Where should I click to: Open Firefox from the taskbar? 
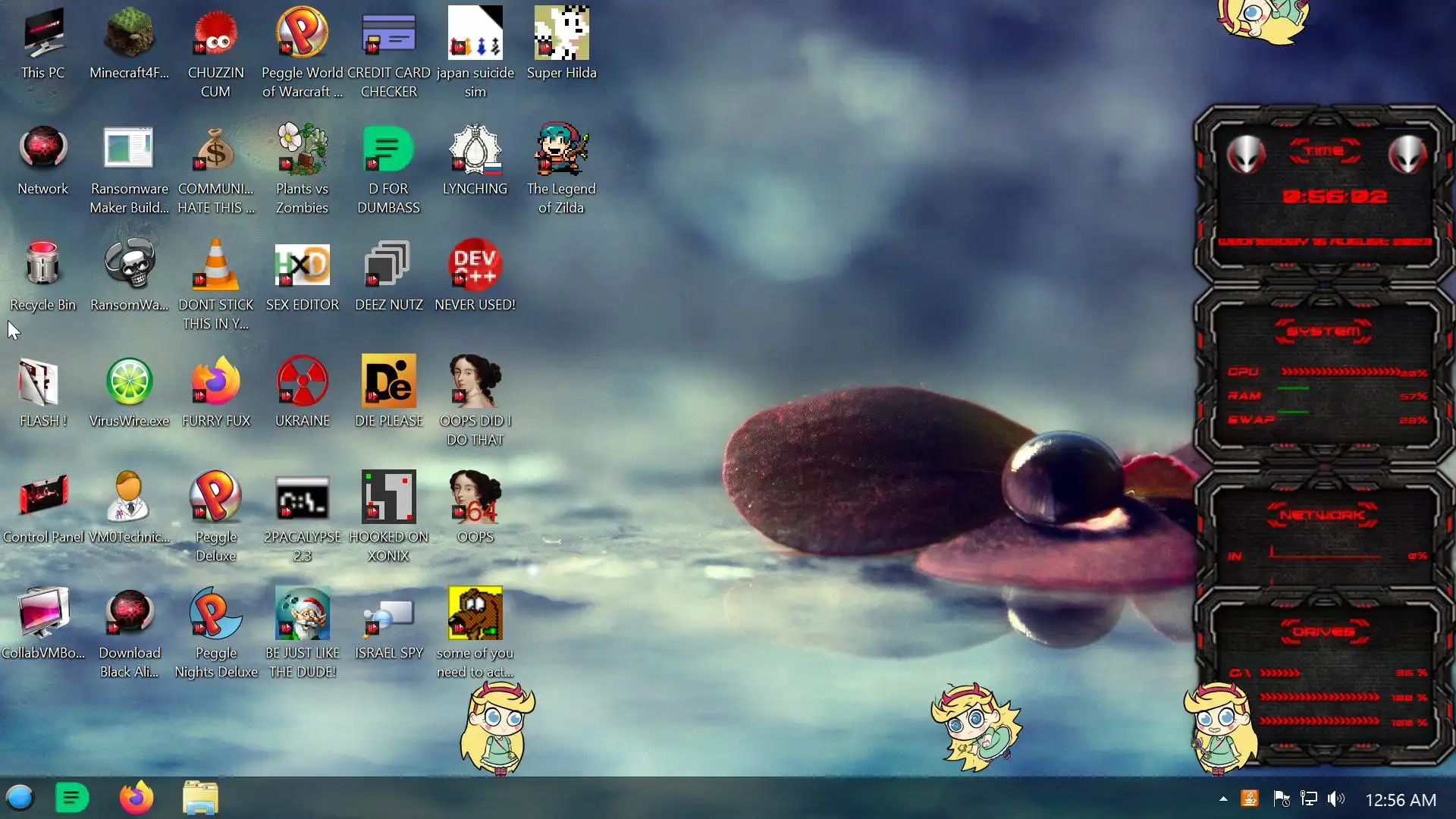click(x=136, y=798)
